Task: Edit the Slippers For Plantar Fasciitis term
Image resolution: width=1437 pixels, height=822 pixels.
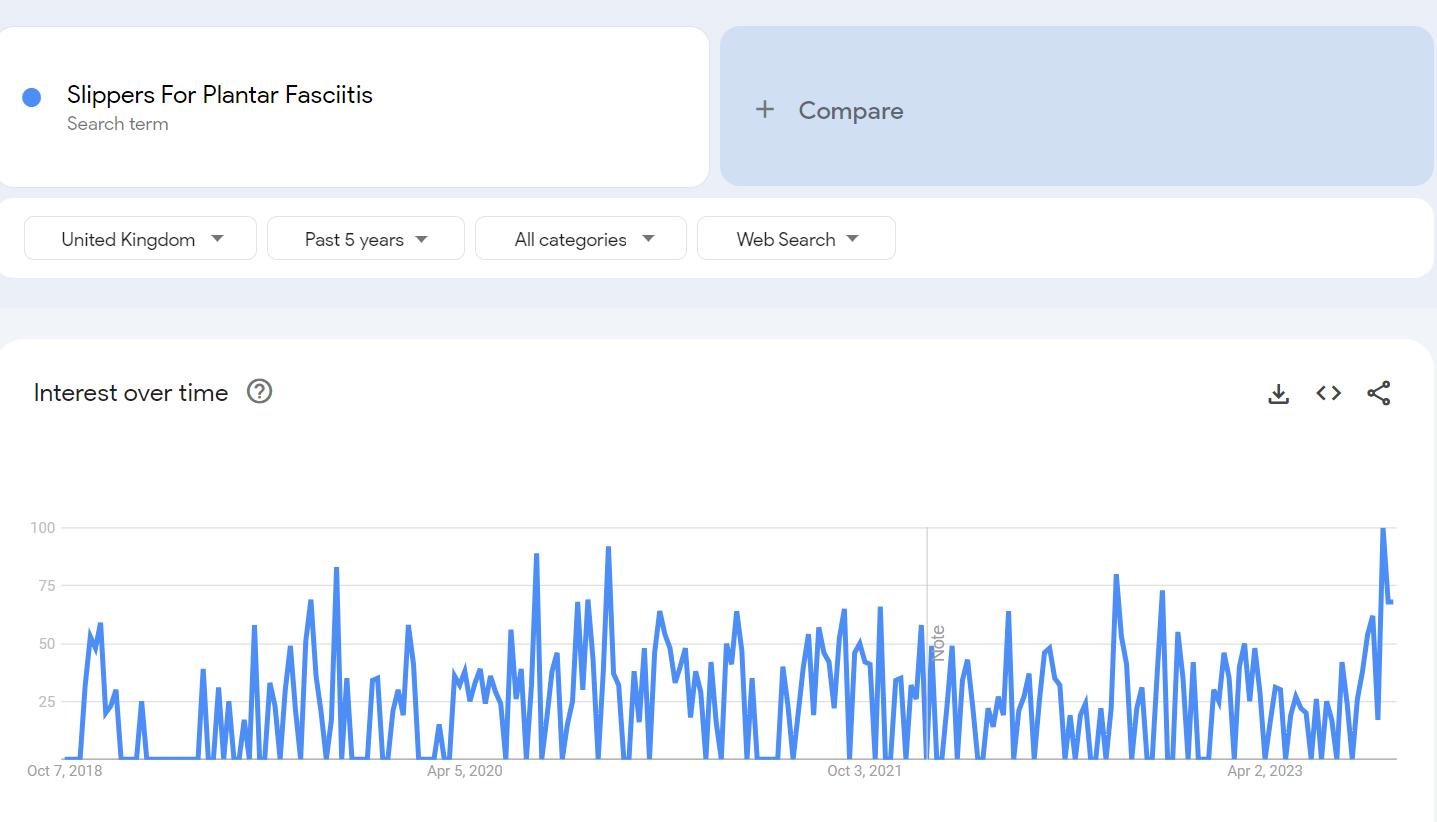Action: [x=220, y=95]
